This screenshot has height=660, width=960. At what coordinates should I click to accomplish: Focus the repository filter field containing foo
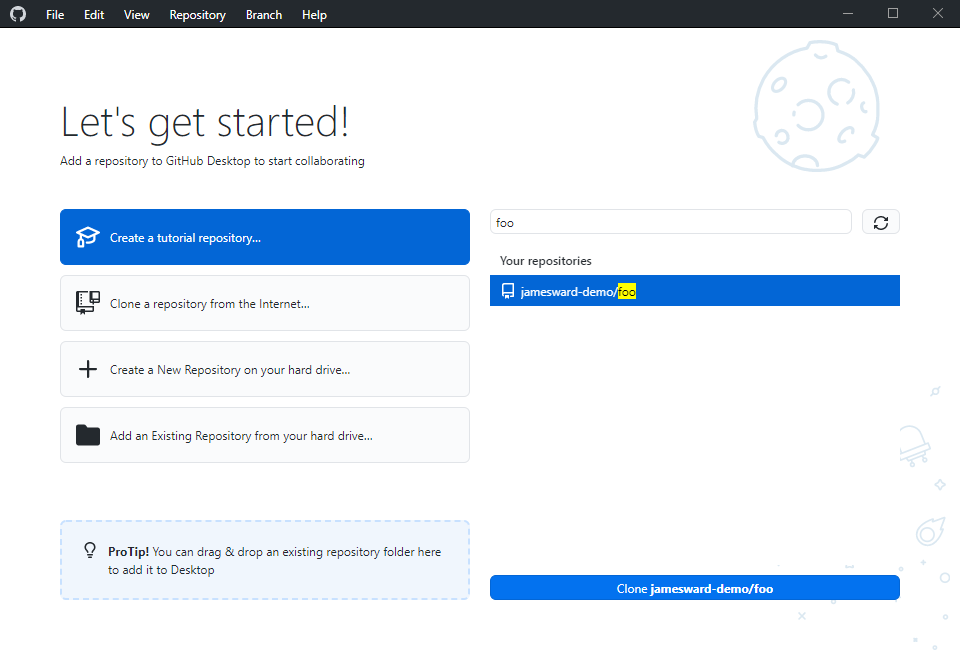[x=670, y=222]
